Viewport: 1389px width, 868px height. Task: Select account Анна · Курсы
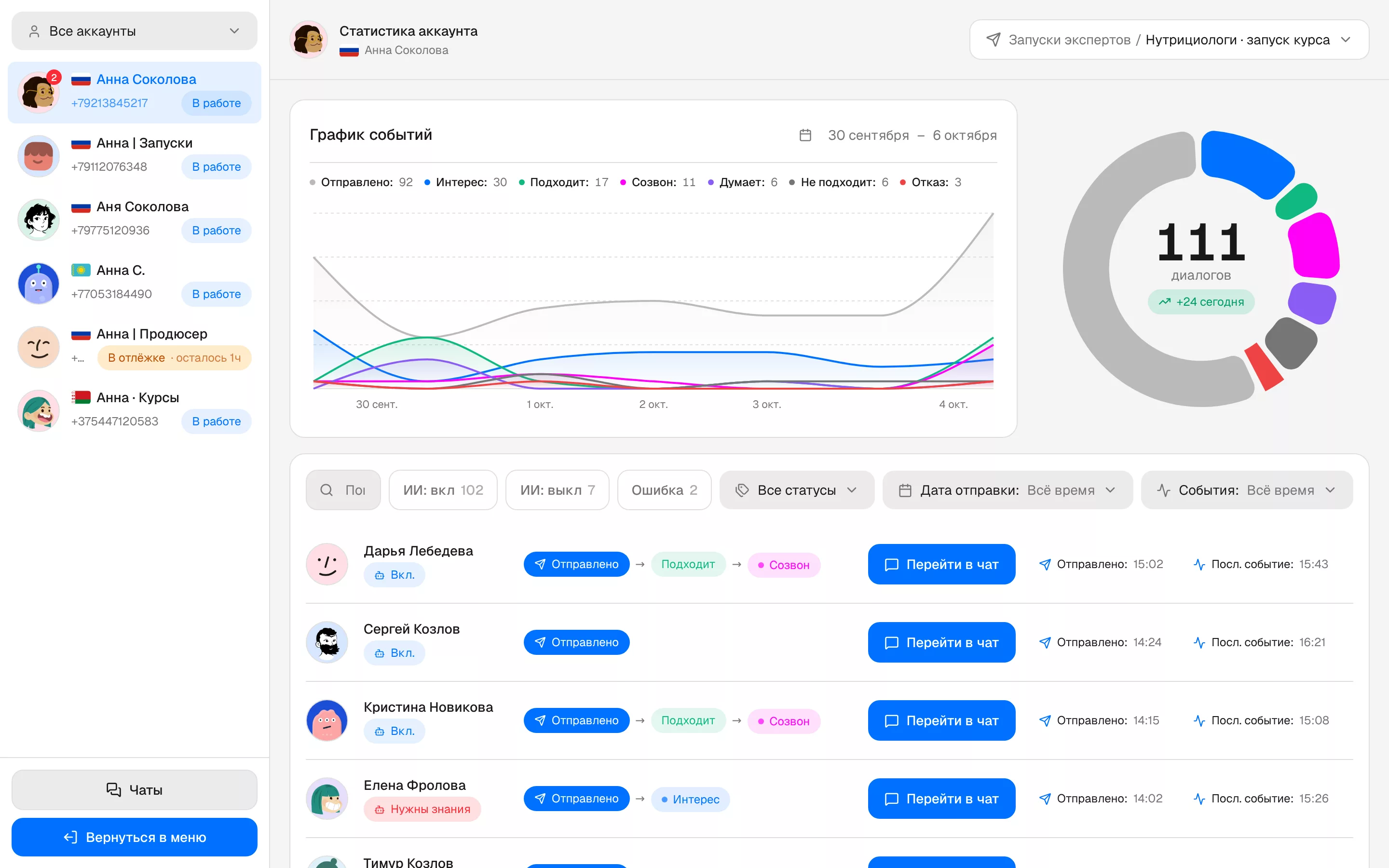point(134,410)
